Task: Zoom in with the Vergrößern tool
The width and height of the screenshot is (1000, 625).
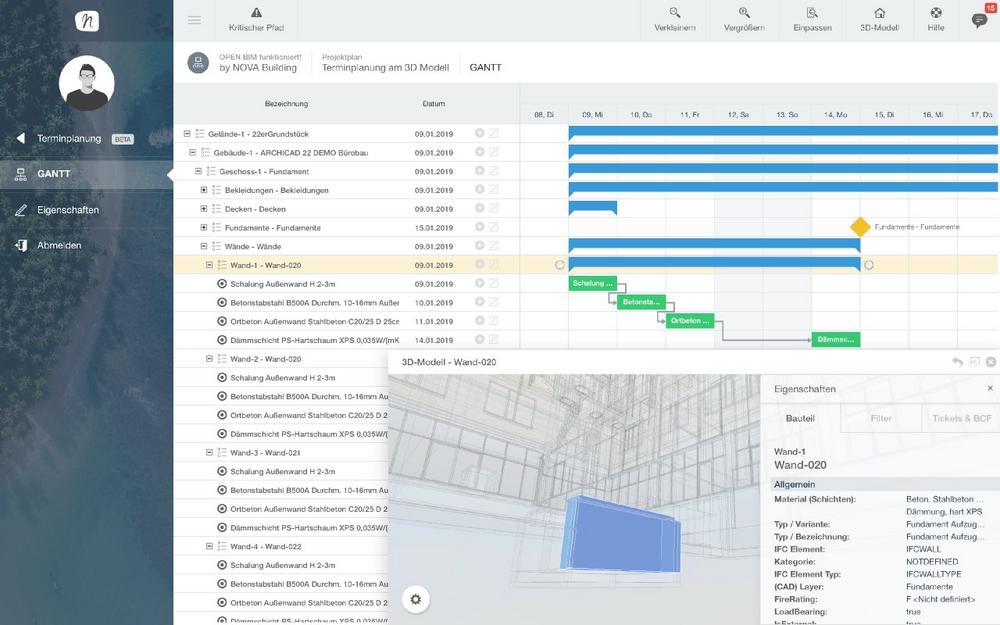Action: tap(744, 13)
